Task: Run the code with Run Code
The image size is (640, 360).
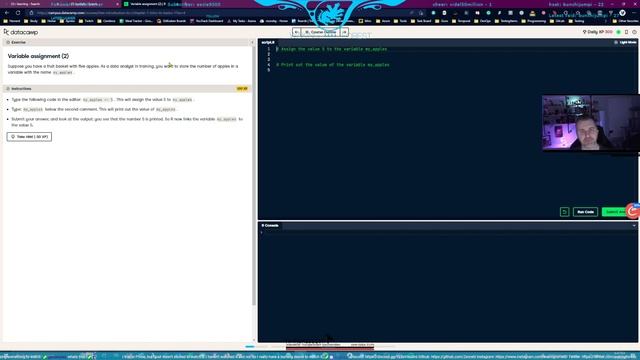Action: tap(585, 212)
